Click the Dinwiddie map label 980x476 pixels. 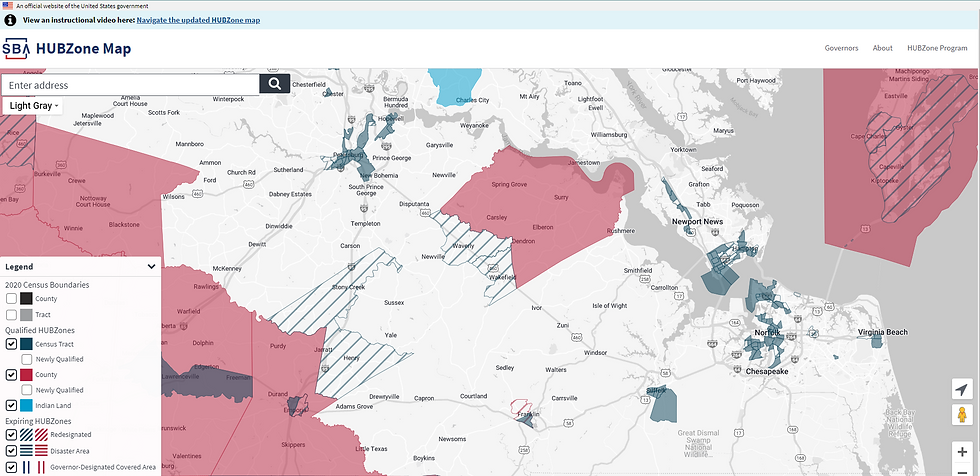[278, 226]
